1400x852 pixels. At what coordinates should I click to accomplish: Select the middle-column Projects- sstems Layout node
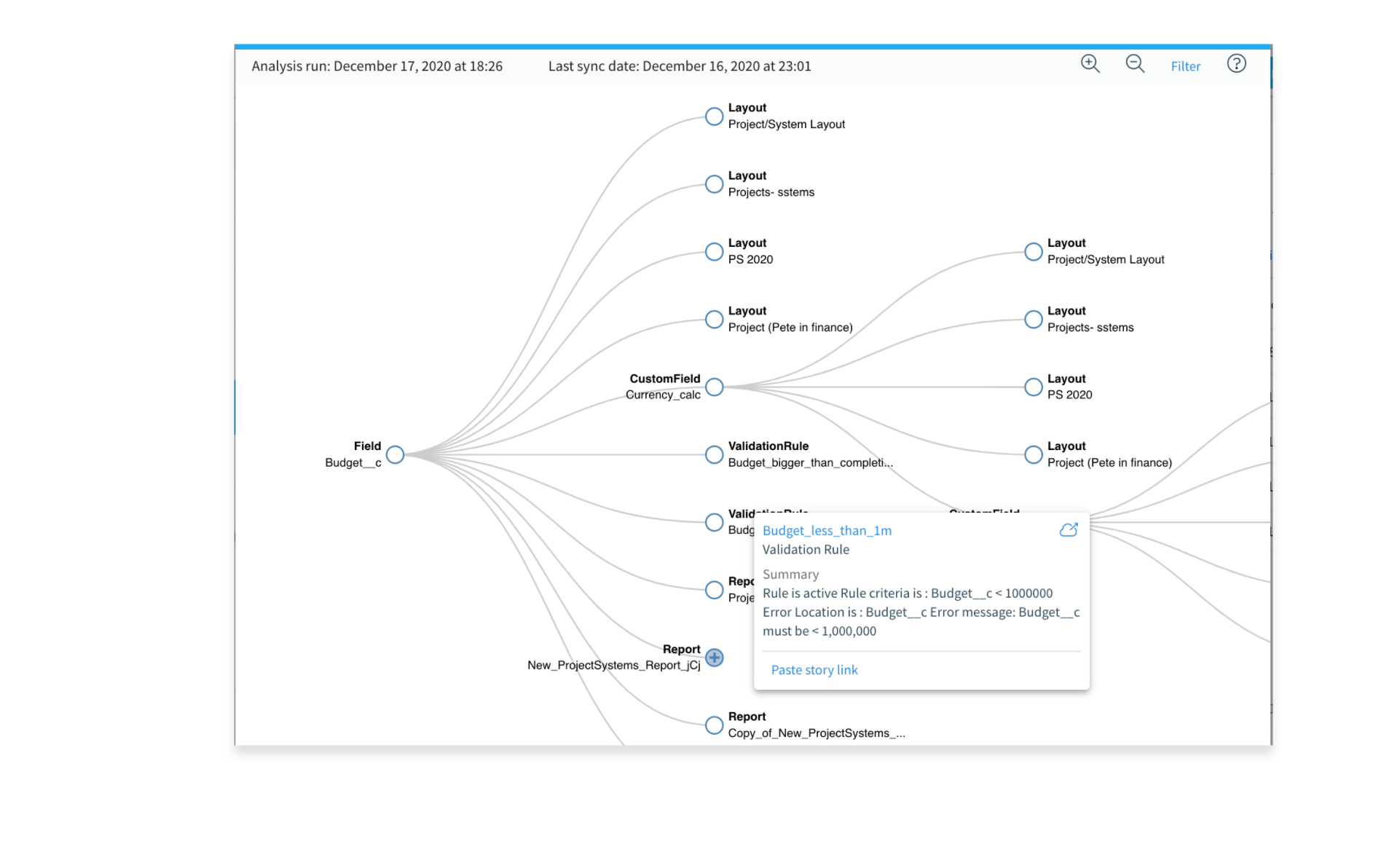click(x=715, y=184)
